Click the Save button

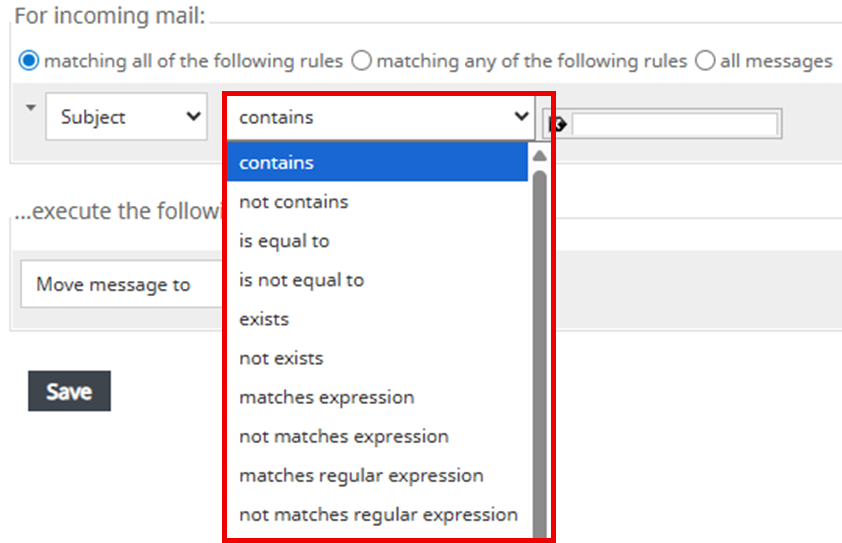point(69,391)
